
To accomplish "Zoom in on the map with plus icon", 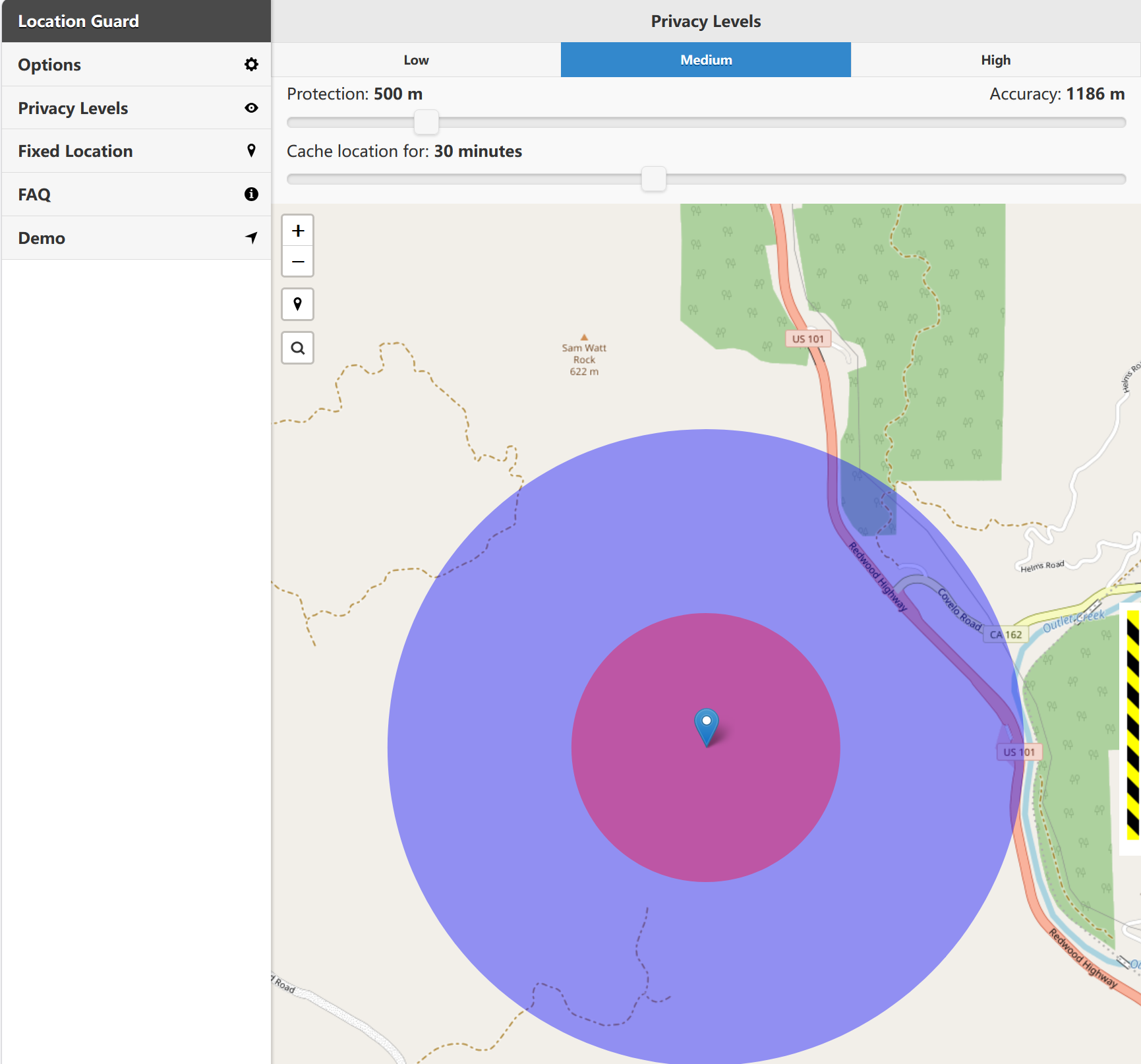I will point(297,230).
